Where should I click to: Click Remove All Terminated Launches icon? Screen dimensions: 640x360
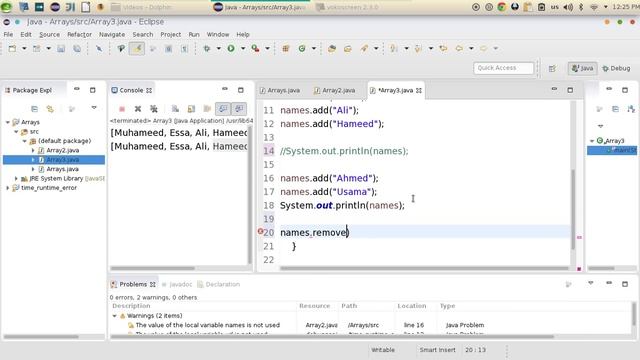coord(154,109)
